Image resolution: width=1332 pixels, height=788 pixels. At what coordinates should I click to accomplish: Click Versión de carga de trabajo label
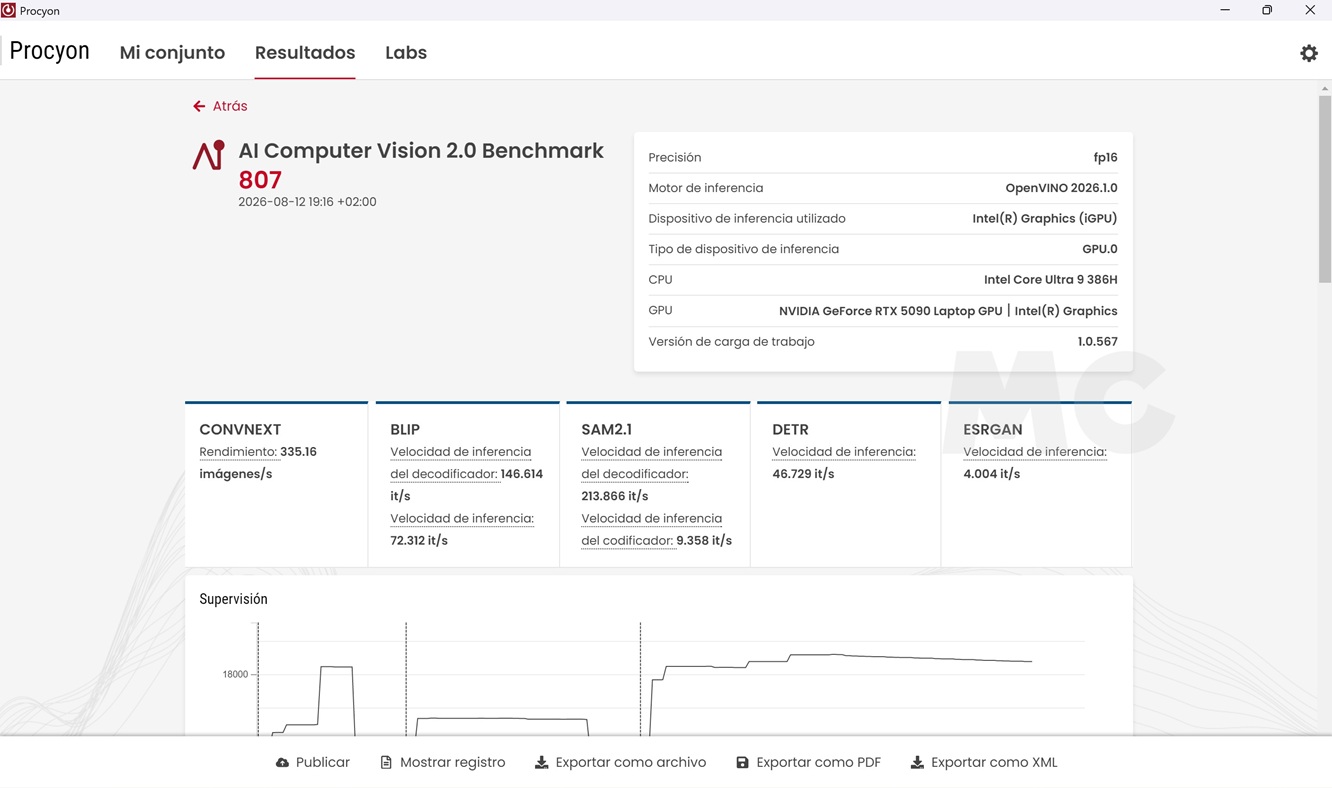(x=732, y=342)
